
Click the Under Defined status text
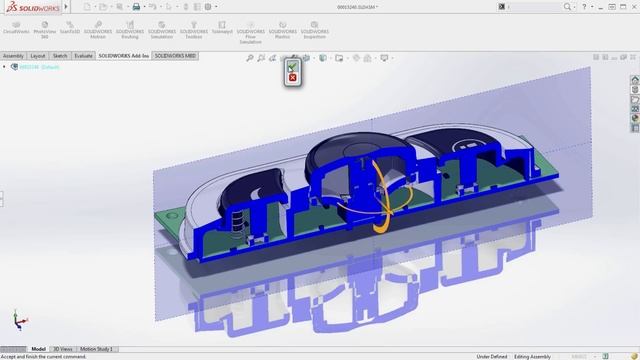coord(492,356)
